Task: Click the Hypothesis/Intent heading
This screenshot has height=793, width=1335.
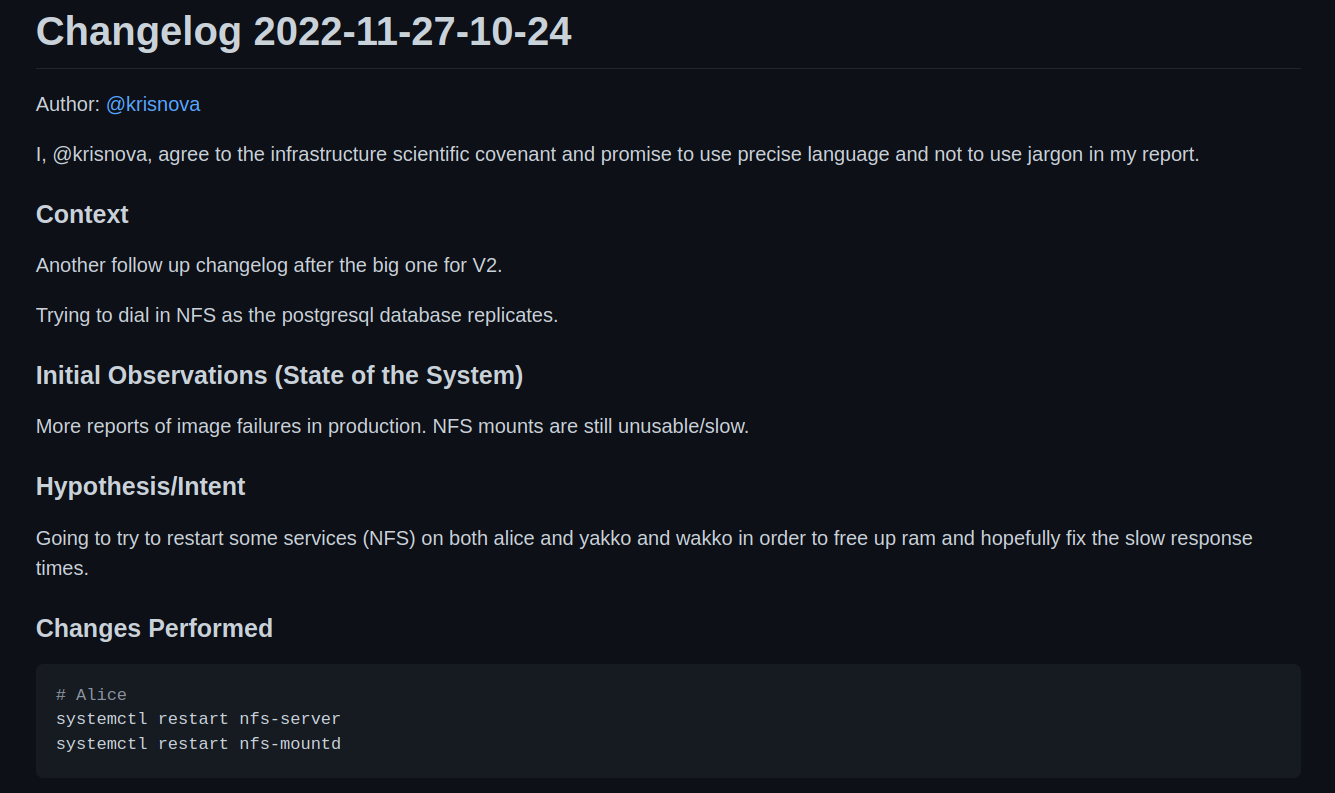Action: 141,486
